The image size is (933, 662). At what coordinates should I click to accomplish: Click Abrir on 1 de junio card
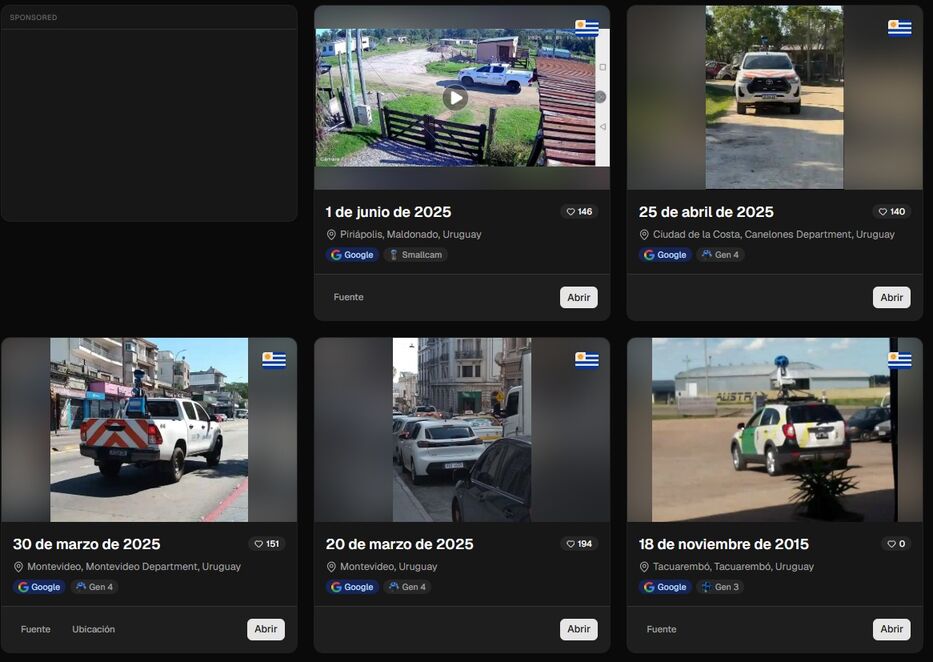coord(579,297)
